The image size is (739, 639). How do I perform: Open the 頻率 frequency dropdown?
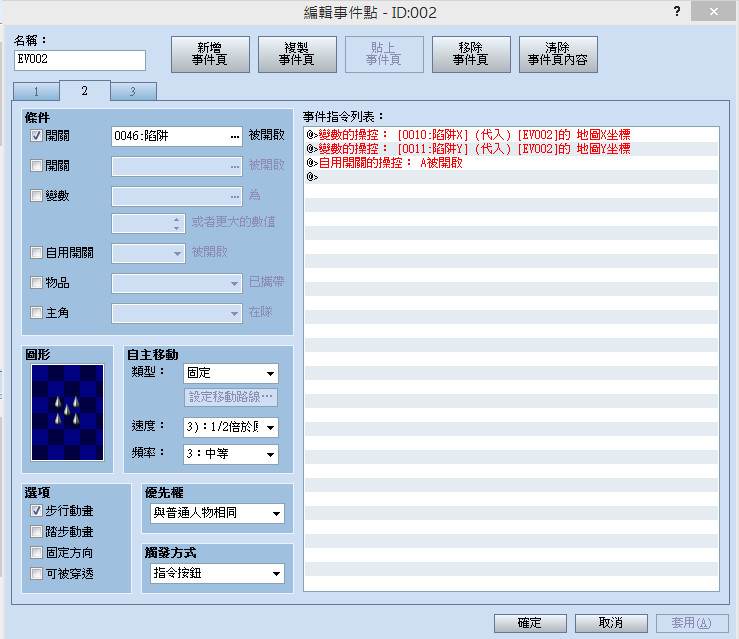230,454
